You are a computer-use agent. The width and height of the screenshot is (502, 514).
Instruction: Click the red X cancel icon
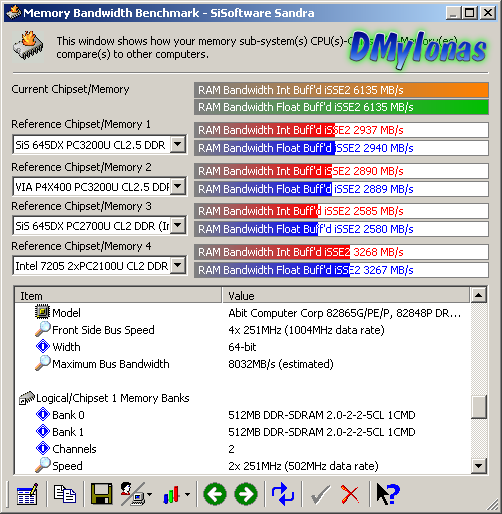coord(350,494)
